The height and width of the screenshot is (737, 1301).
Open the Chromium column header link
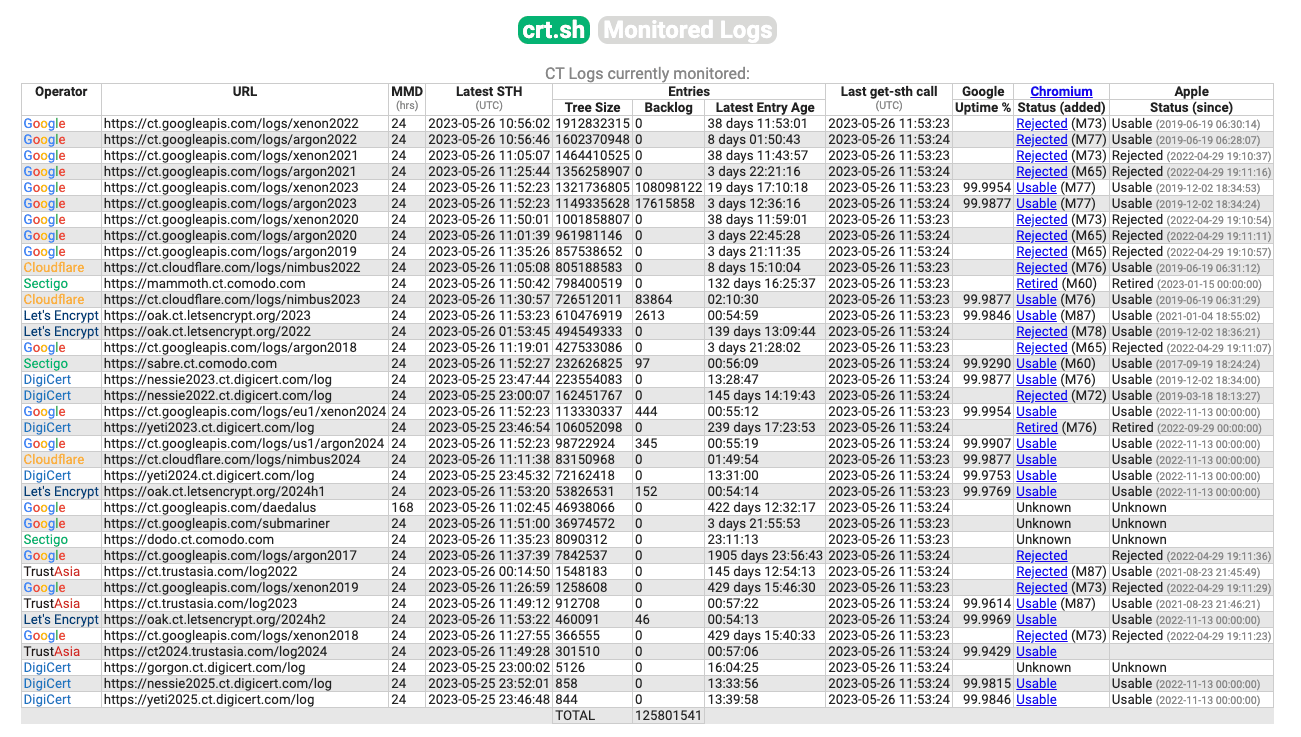pos(1061,91)
